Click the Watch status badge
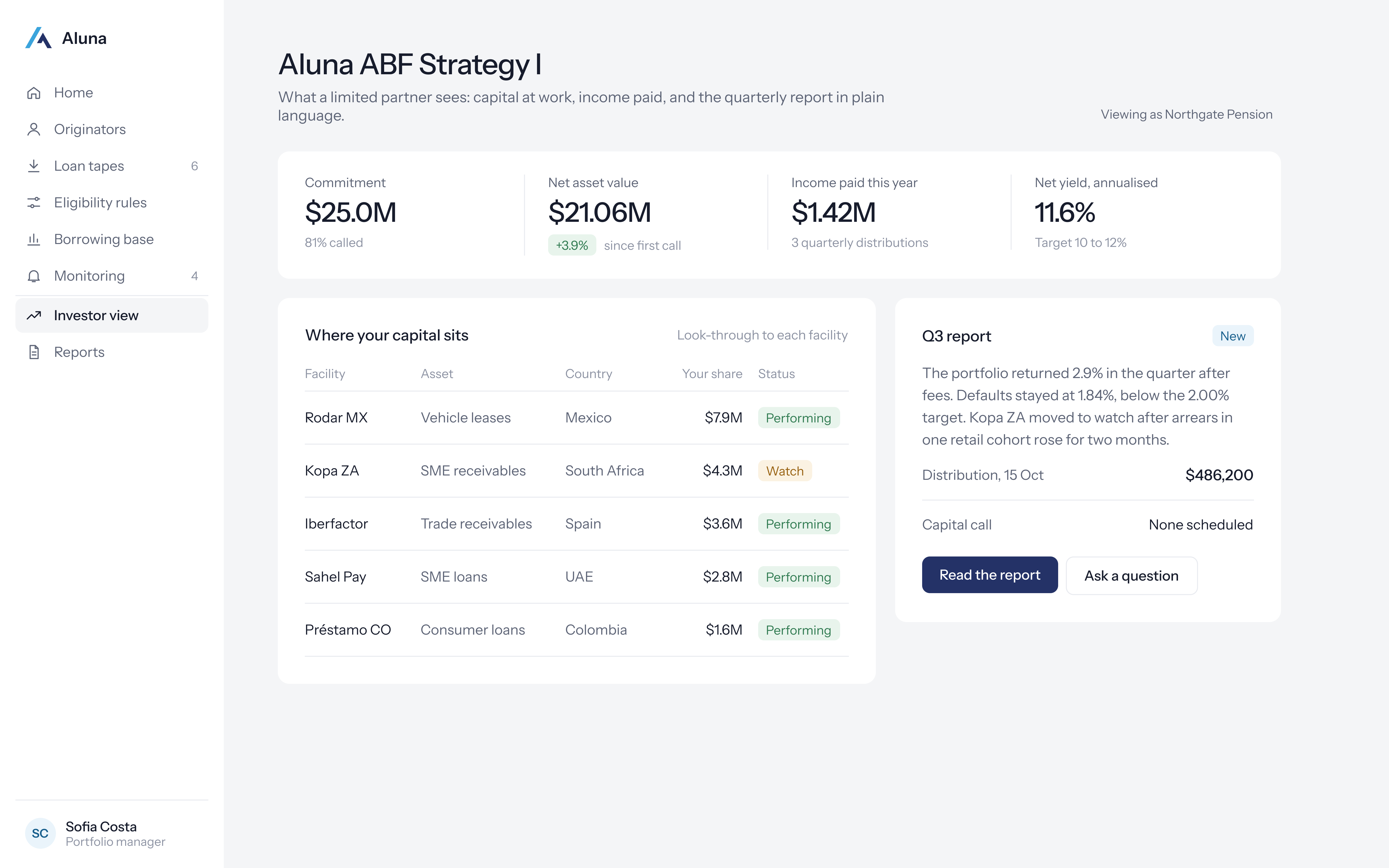 coord(785,471)
